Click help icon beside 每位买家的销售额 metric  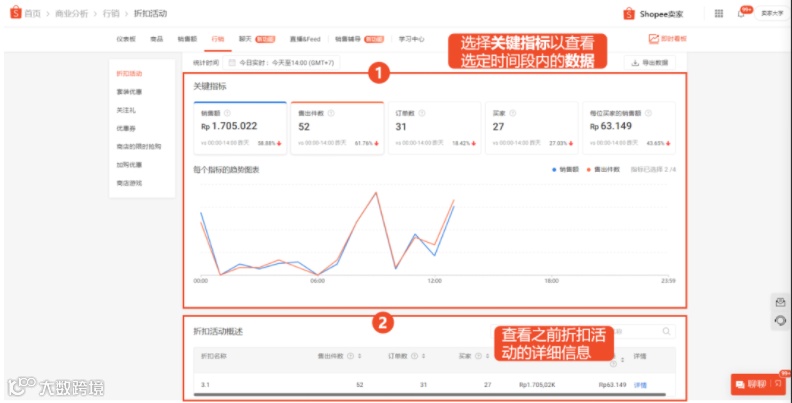point(649,114)
